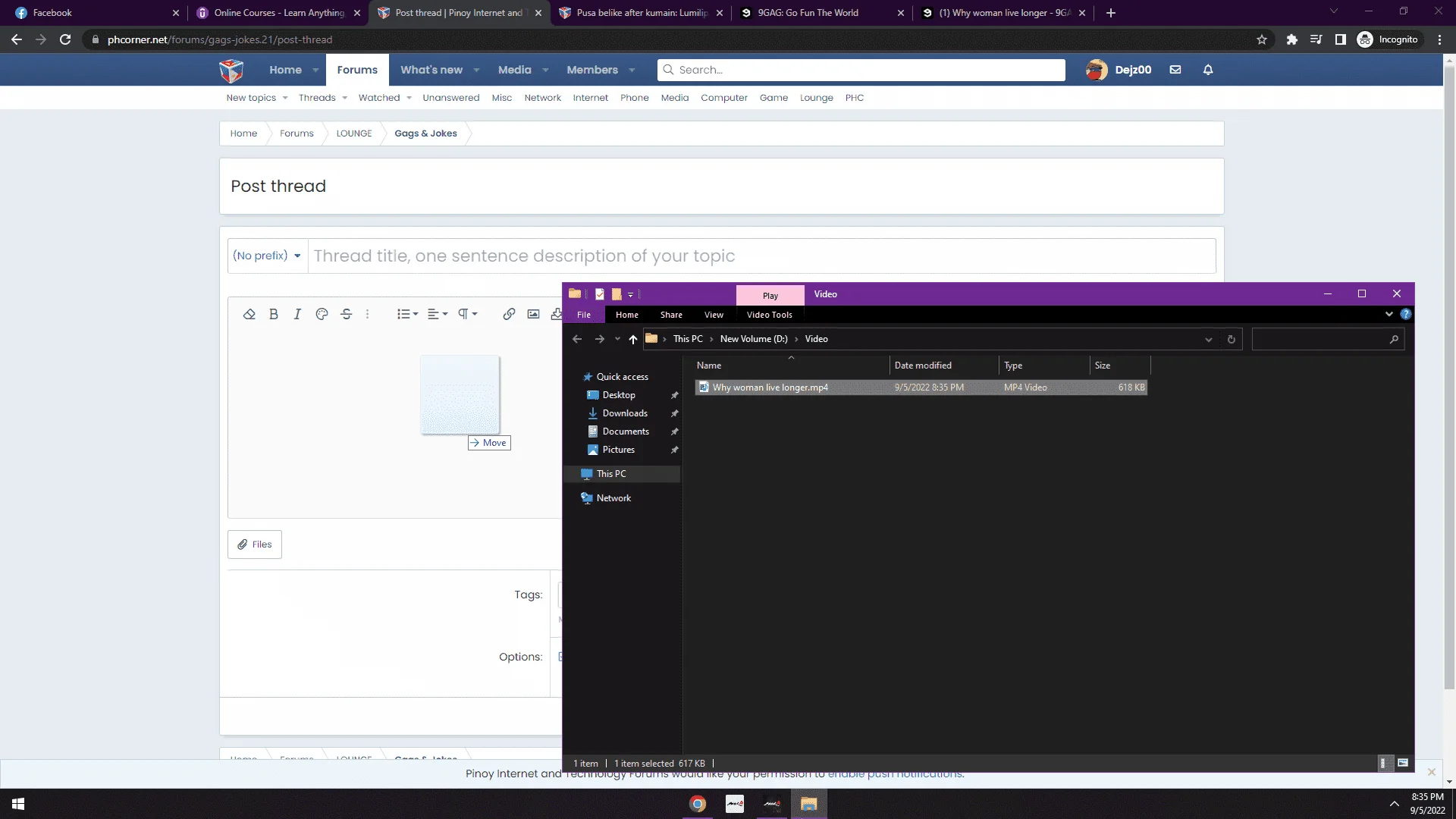Screen dimensions: 1456x819
Task: Open Explorer help question mark icon
Action: pos(1406,314)
